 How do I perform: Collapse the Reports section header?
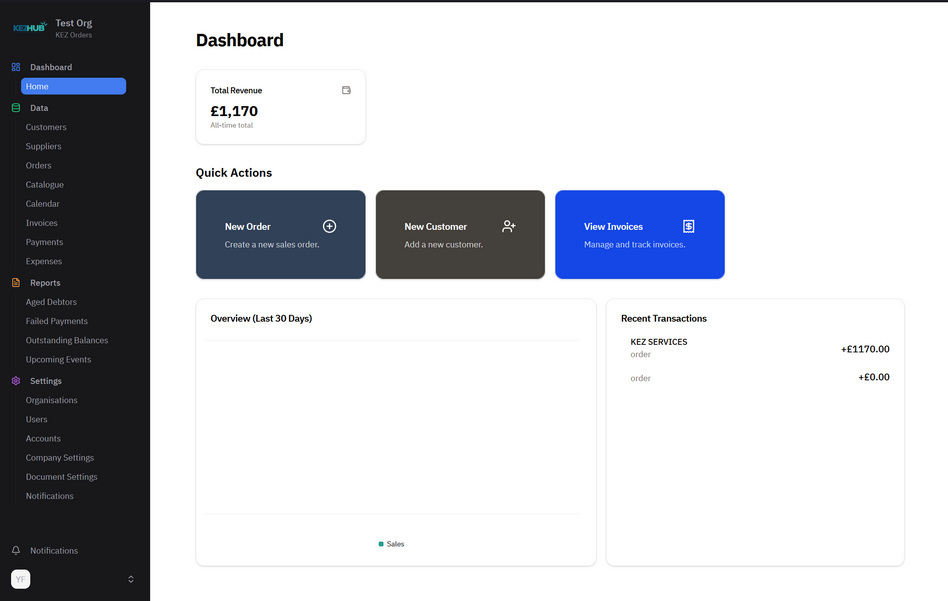45,283
